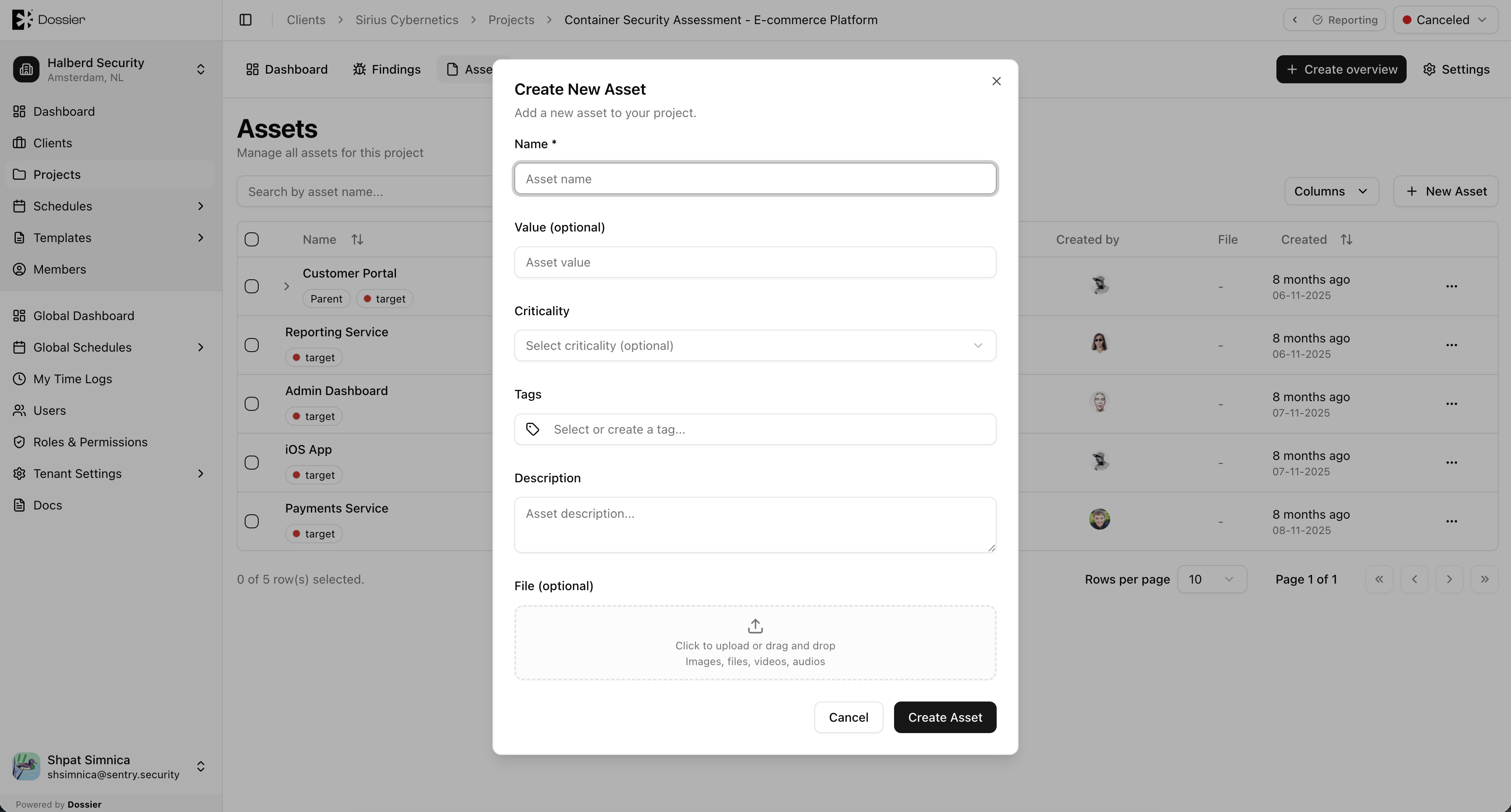Toggle the sidebar panel icon
Image resolution: width=1511 pixels, height=812 pixels.
pos(246,20)
